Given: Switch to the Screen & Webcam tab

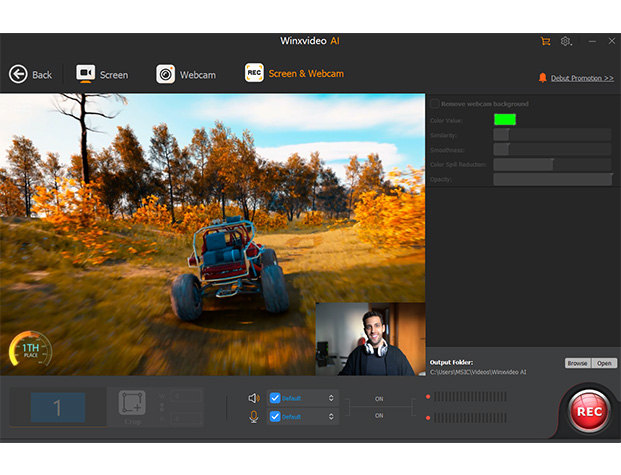Looking at the screenshot, I should click(294, 73).
